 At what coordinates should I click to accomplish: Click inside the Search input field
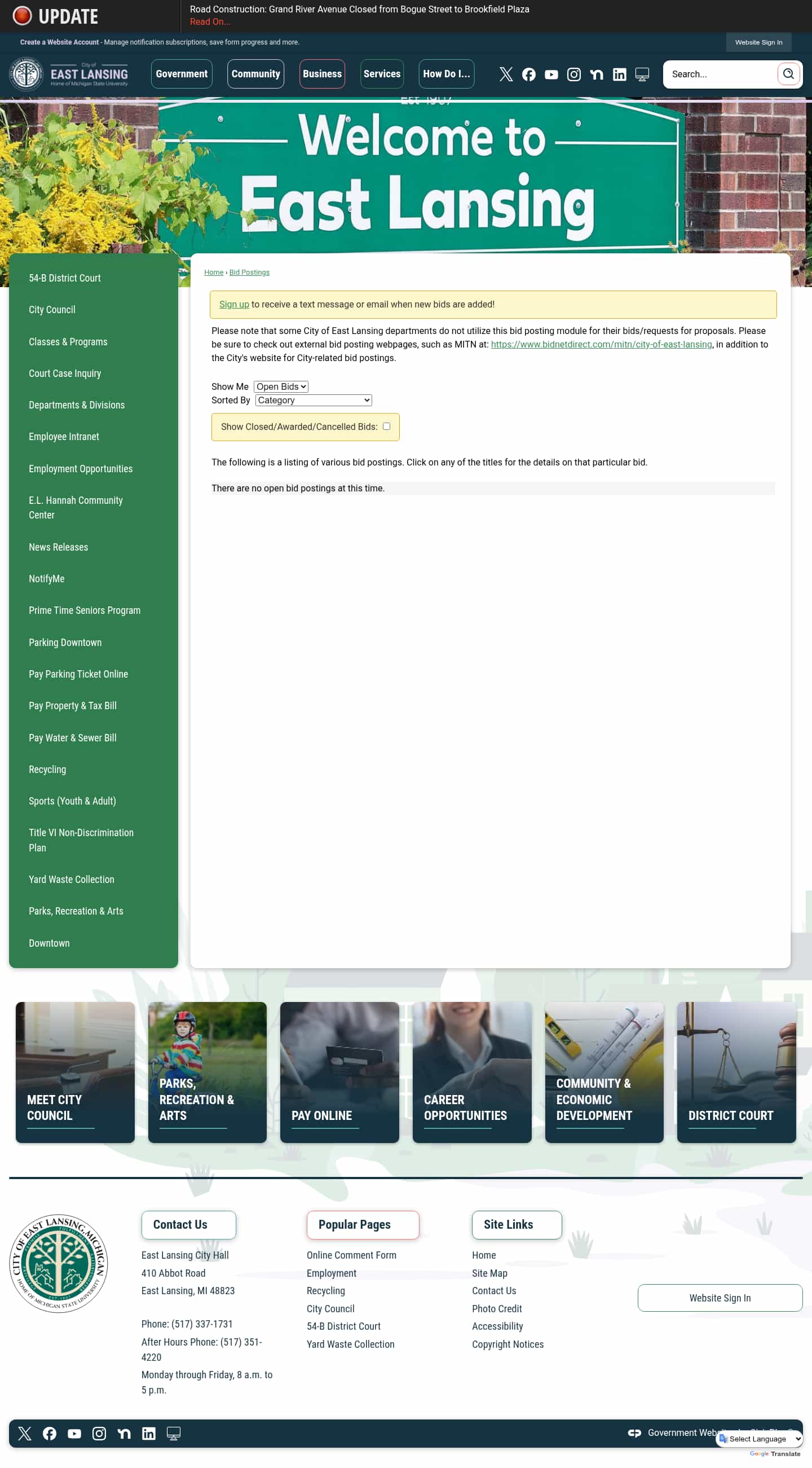tap(720, 74)
